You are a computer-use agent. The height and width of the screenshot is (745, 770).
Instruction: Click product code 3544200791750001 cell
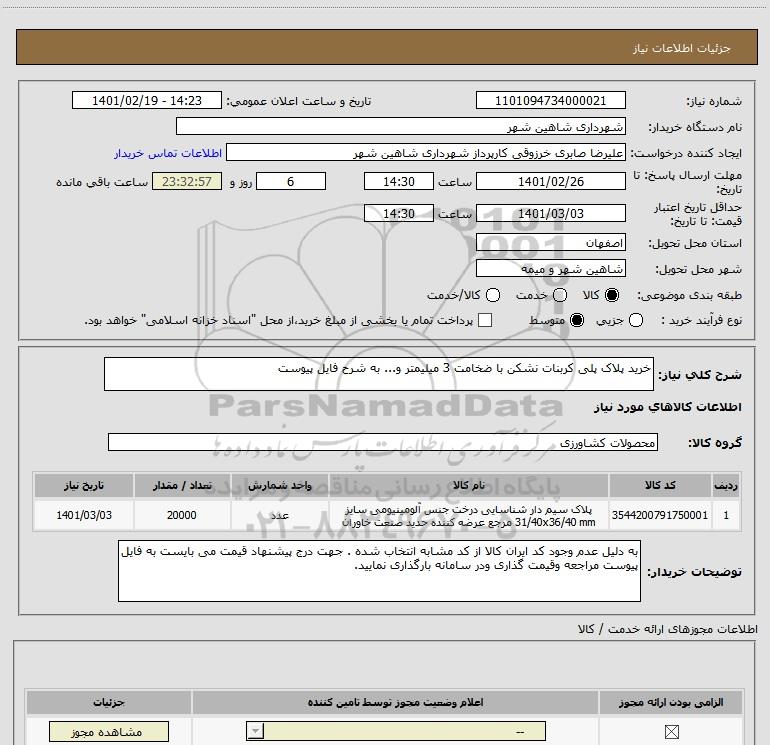click(660, 515)
